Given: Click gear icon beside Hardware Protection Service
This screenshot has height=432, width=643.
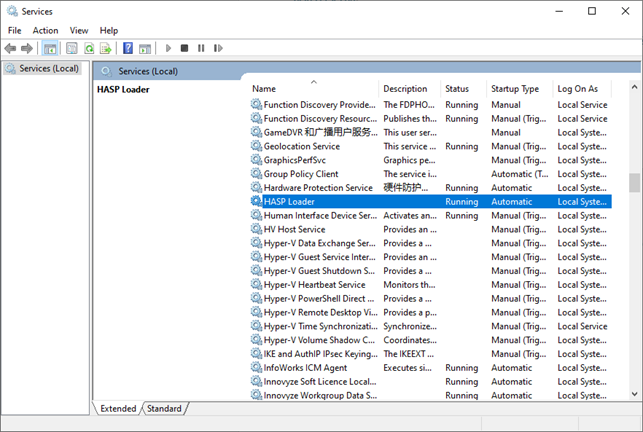Looking at the screenshot, I should pos(256,187).
